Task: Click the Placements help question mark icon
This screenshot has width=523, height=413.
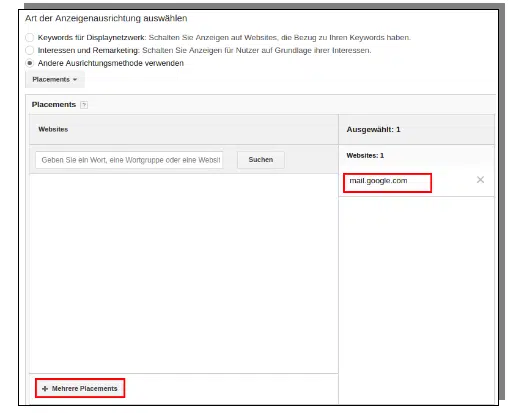Action: (84, 105)
